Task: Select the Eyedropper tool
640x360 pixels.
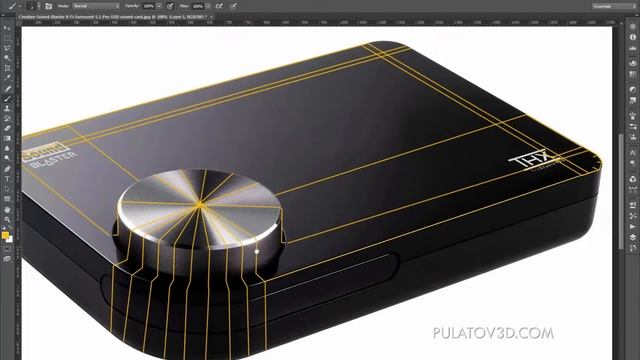Action: (x=7, y=78)
